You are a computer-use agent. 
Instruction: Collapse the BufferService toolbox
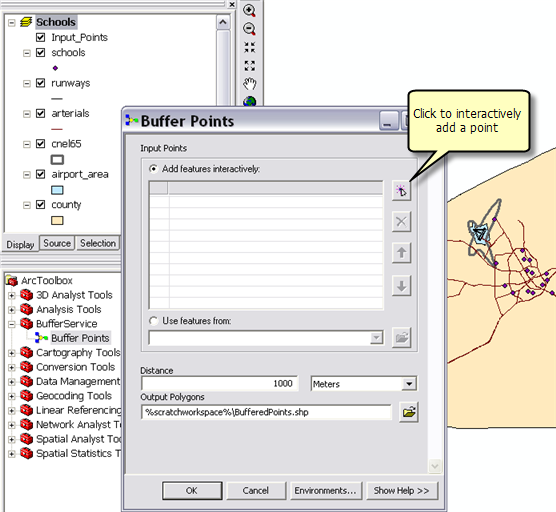(x=12, y=324)
